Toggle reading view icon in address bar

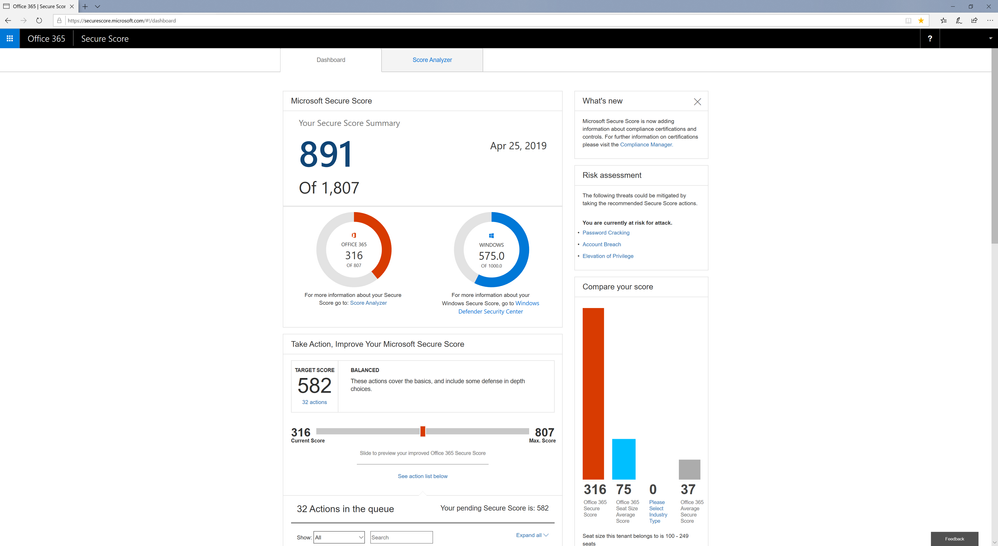(908, 20)
